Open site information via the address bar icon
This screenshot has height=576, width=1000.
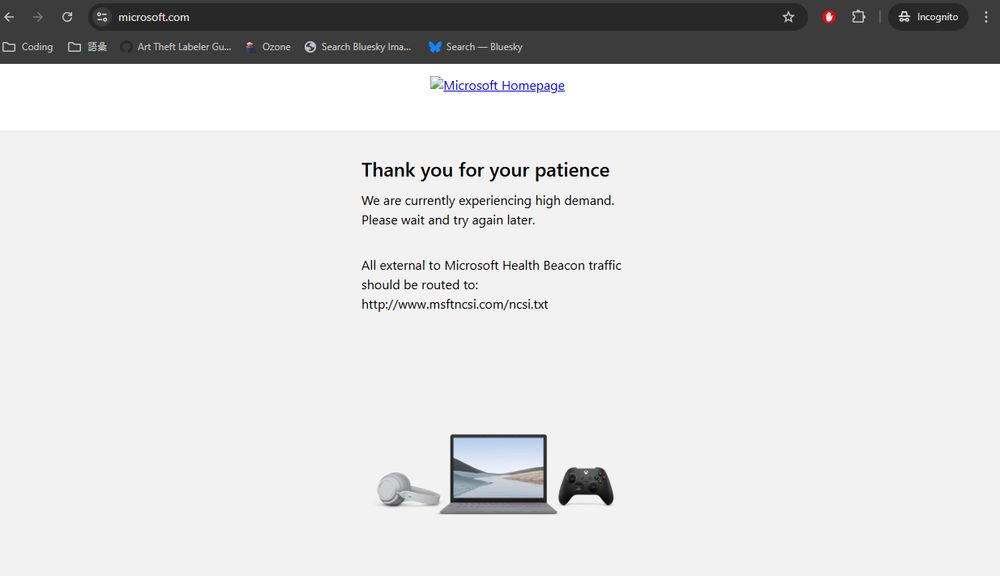click(101, 17)
